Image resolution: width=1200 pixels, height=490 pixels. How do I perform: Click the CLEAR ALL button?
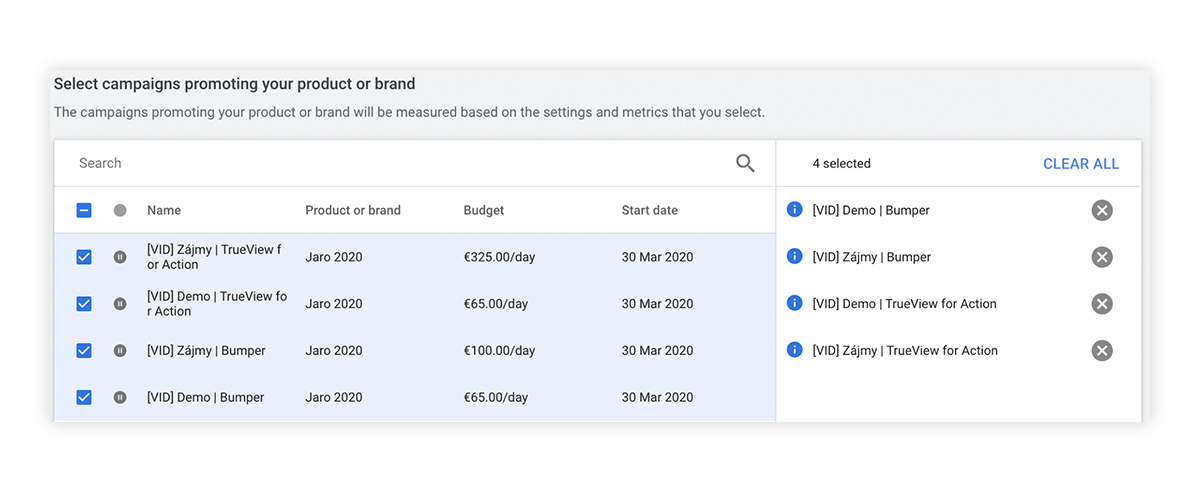tap(1081, 164)
